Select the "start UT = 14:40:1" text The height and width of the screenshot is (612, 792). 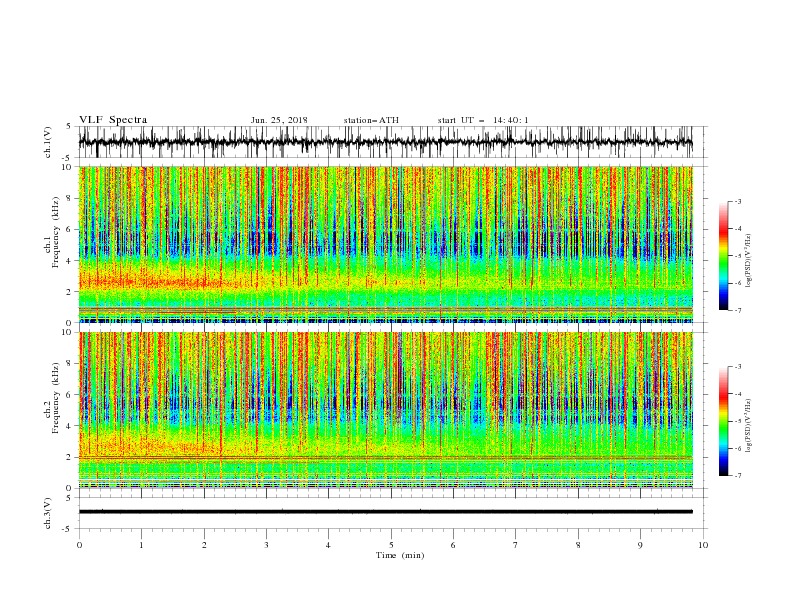pyautogui.click(x=483, y=120)
